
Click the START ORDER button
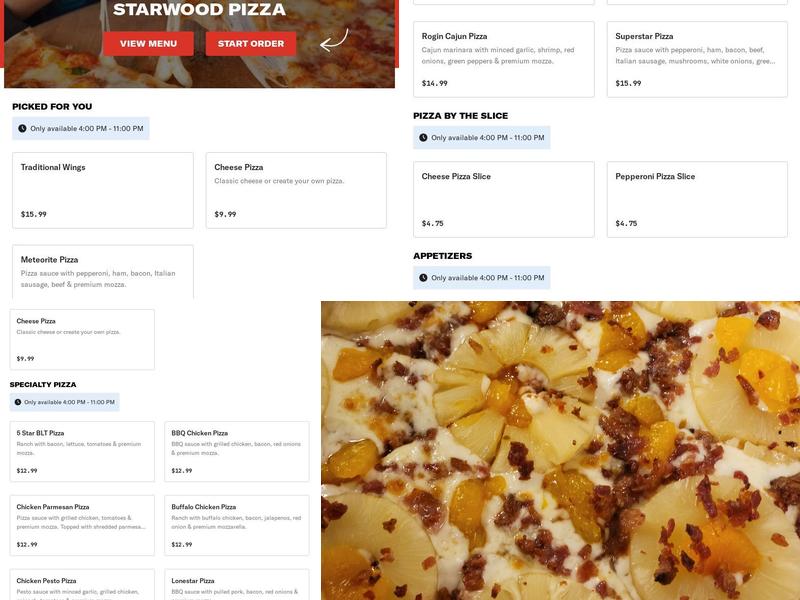click(251, 44)
